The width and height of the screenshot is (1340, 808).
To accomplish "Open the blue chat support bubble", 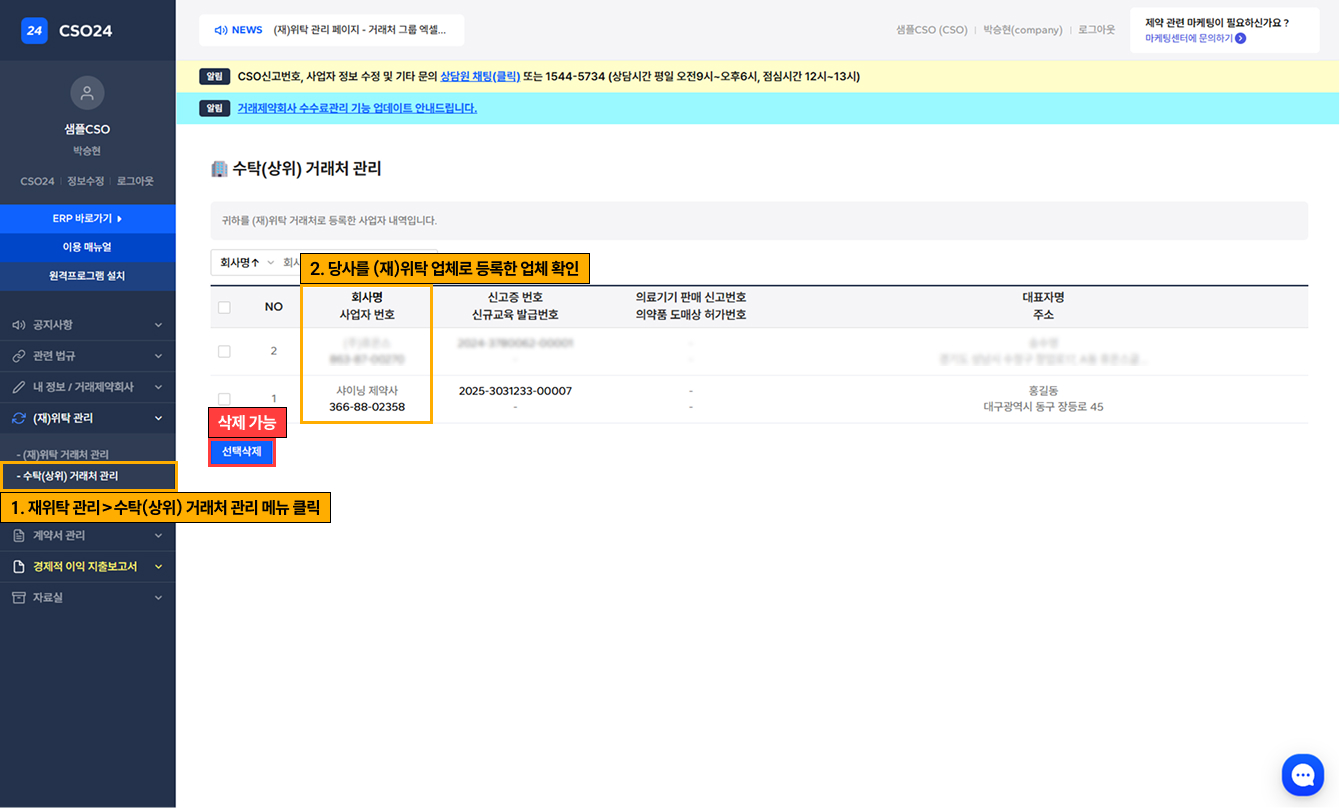I will (x=1302, y=774).
